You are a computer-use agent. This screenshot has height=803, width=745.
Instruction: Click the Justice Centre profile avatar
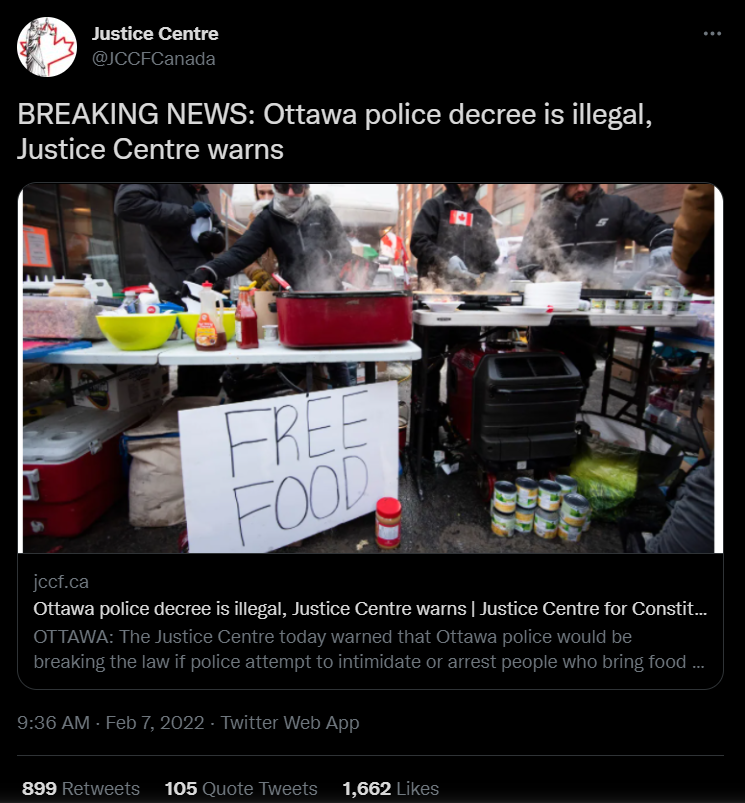click(47, 47)
